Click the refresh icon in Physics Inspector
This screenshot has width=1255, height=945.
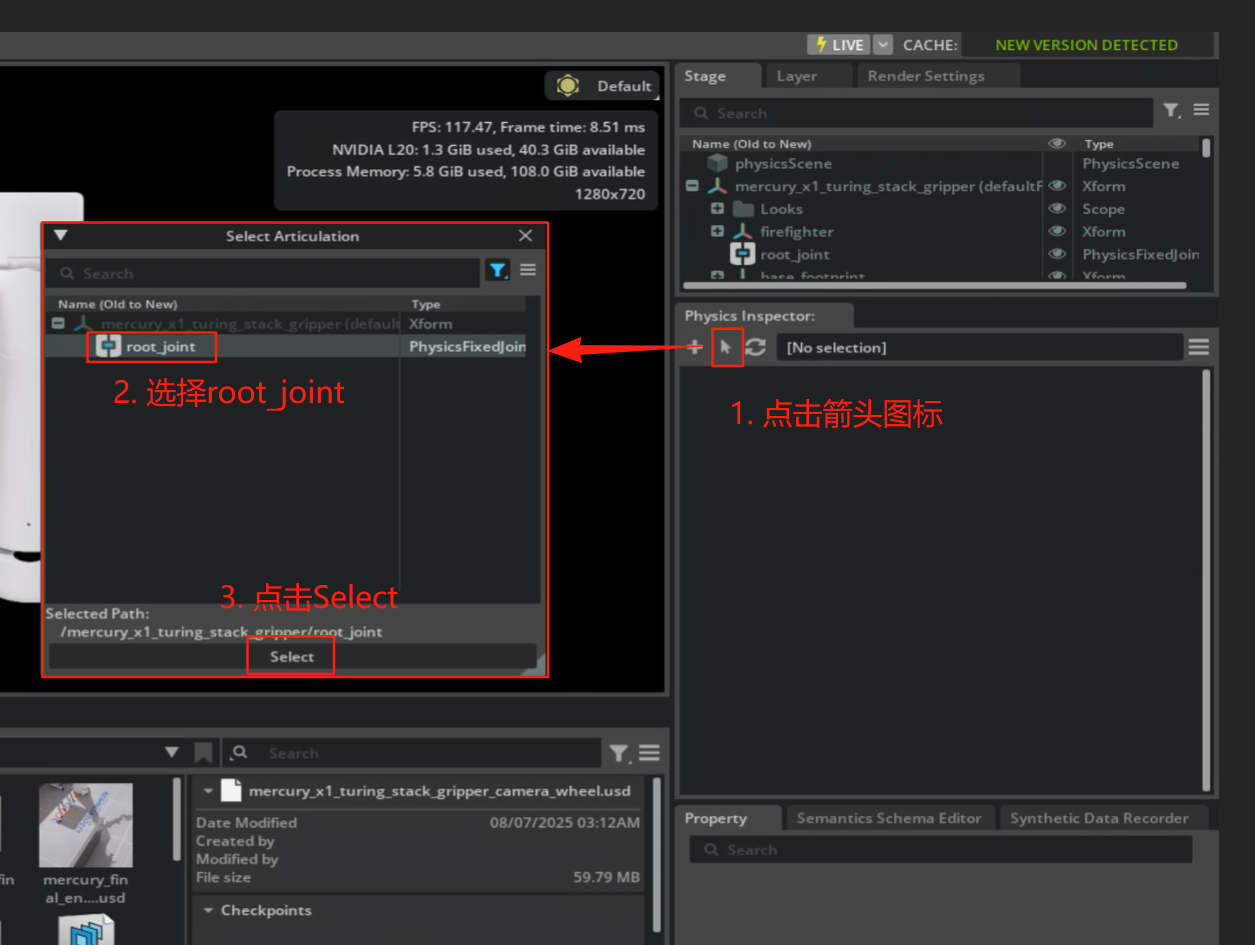[756, 347]
